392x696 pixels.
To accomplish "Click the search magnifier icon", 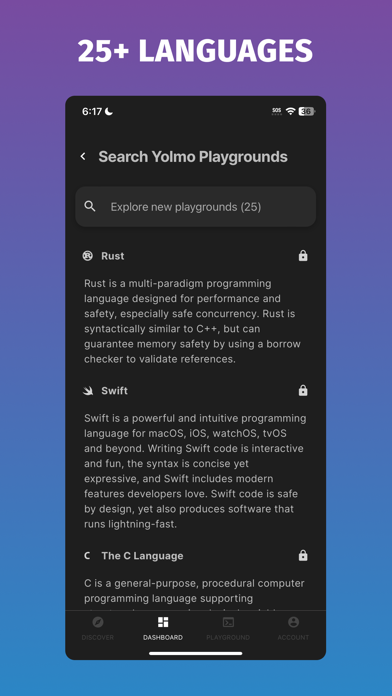I will click(x=90, y=206).
